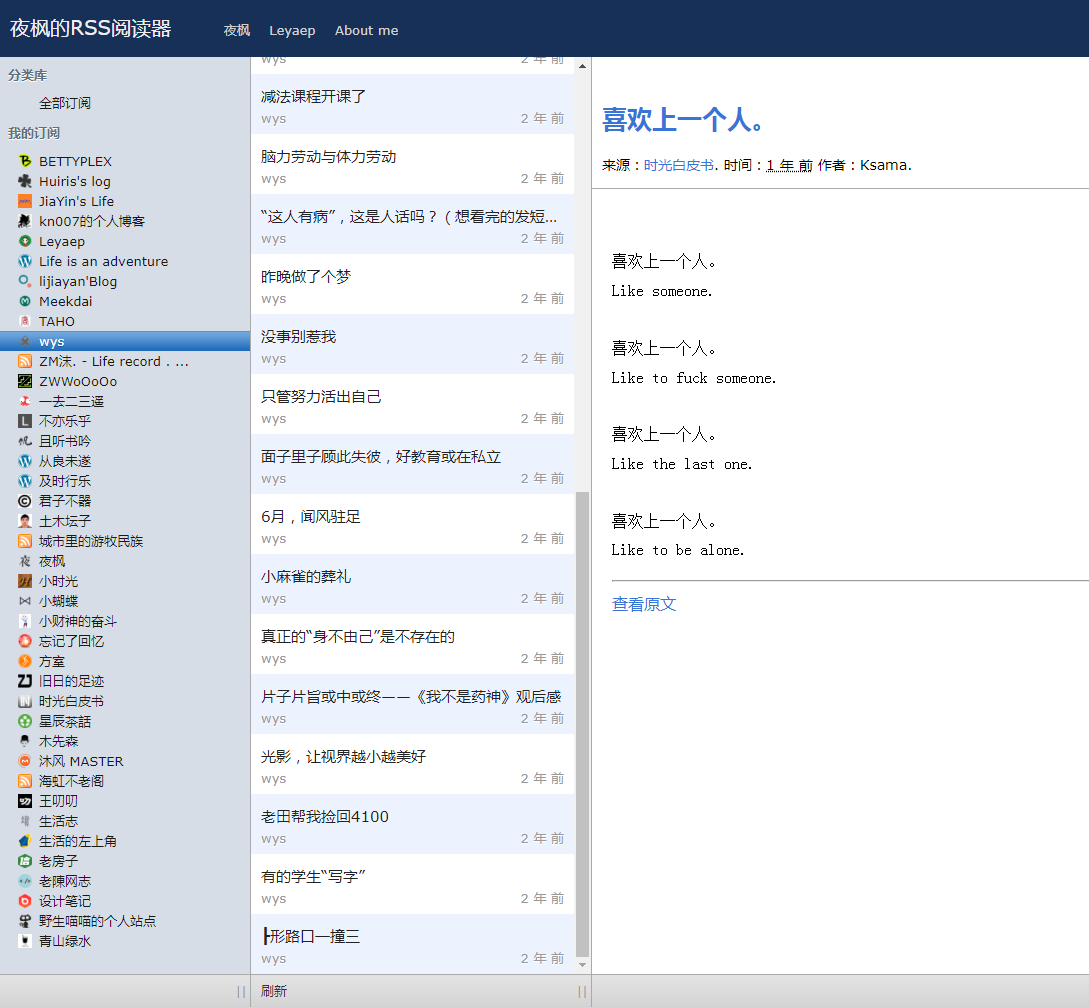The image size is (1089, 1007).
Task: Click the 设计笔记 feed icon
Action: pos(25,901)
